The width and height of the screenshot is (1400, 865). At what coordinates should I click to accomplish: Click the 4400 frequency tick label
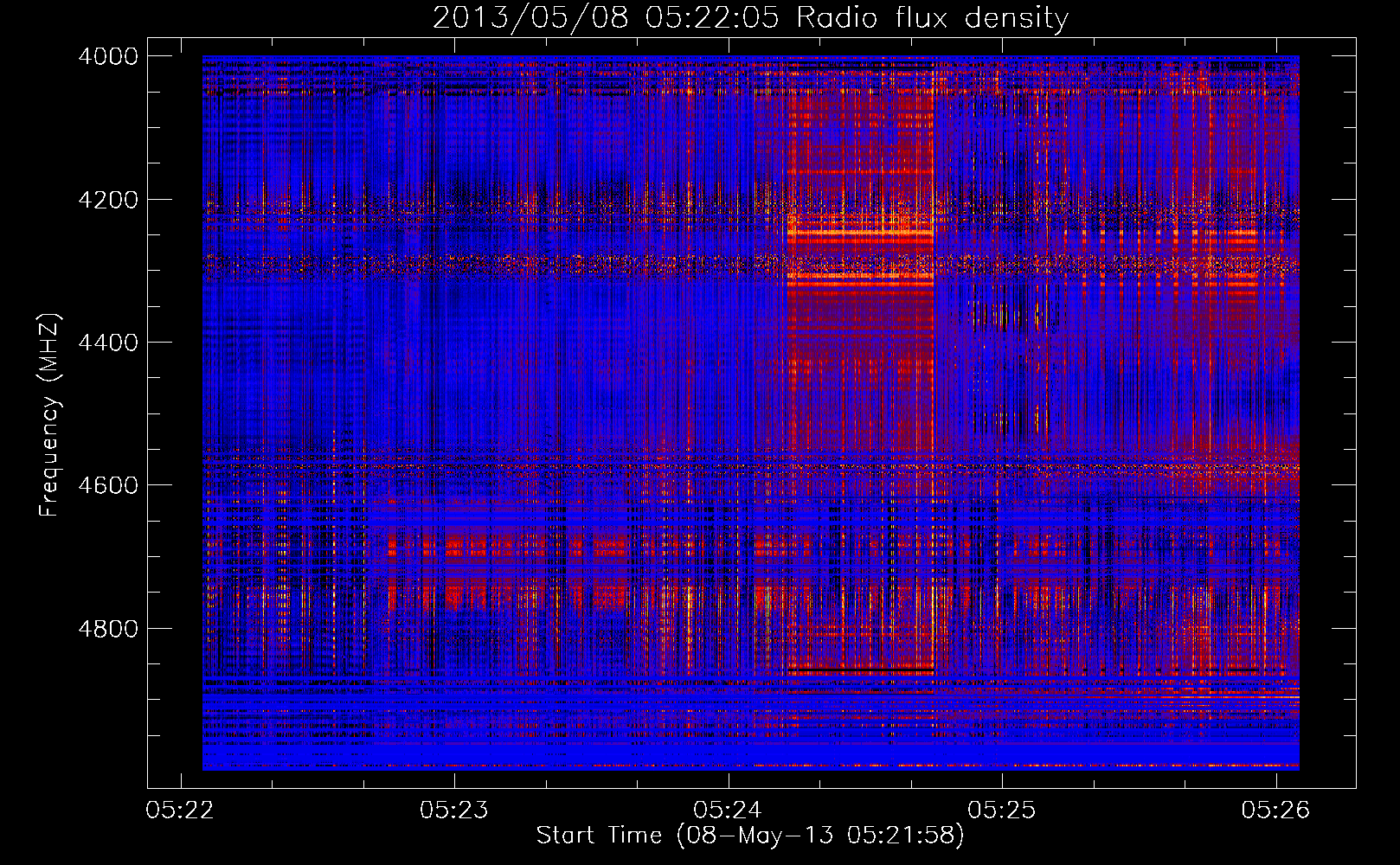pos(108,343)
